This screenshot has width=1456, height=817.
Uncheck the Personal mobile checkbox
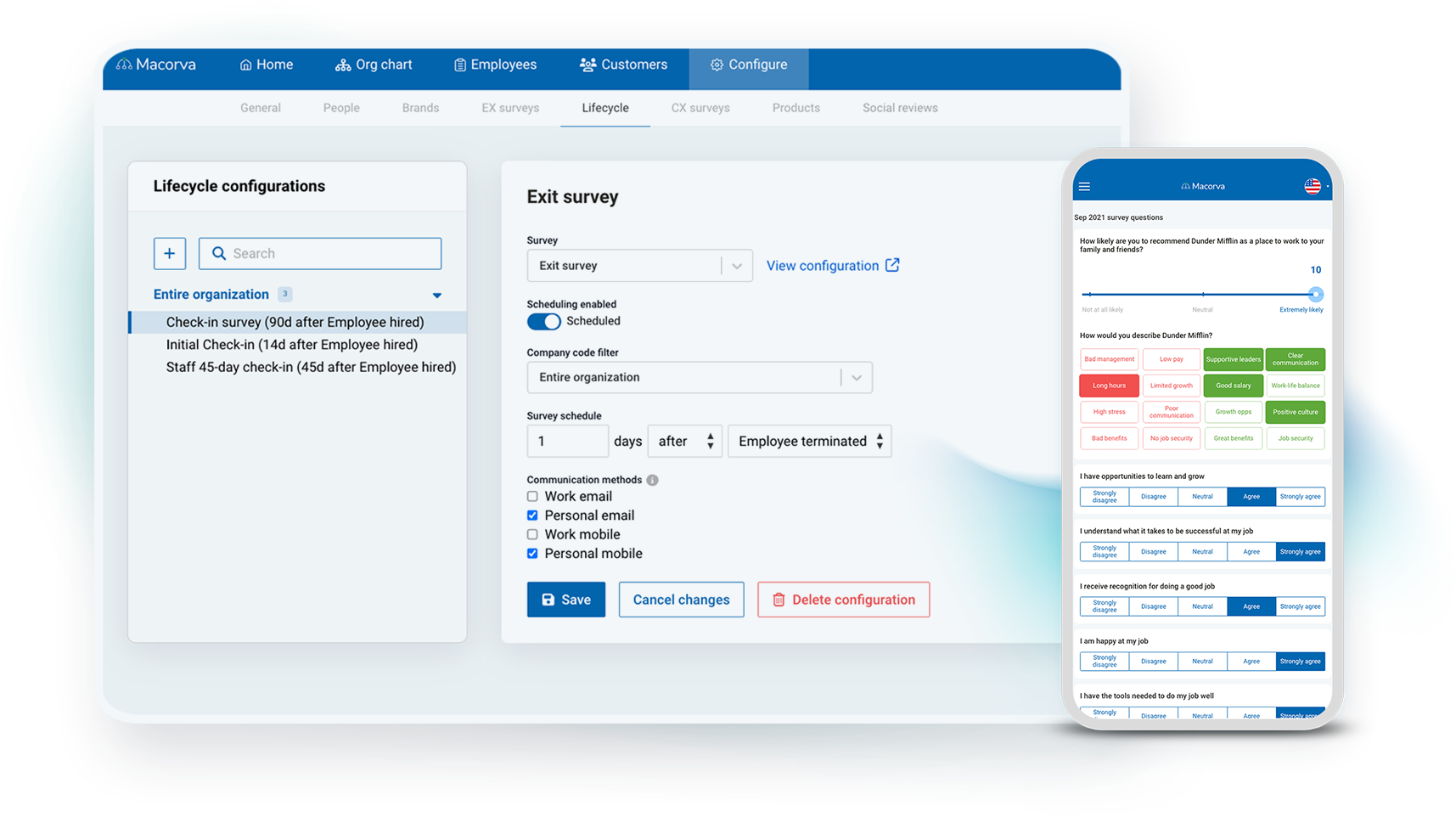[532, 553]
